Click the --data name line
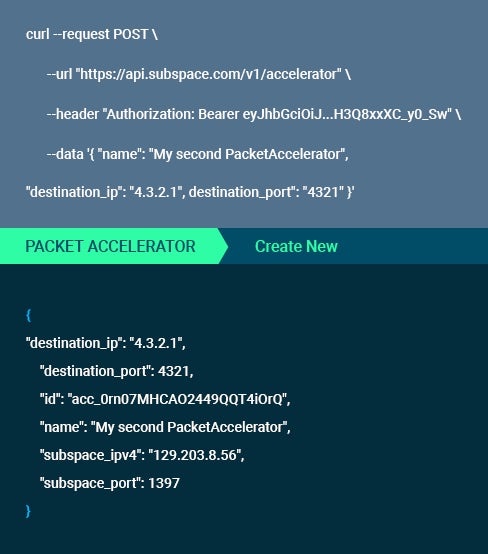This screenshot has width=488, height=554. (198, 154)
